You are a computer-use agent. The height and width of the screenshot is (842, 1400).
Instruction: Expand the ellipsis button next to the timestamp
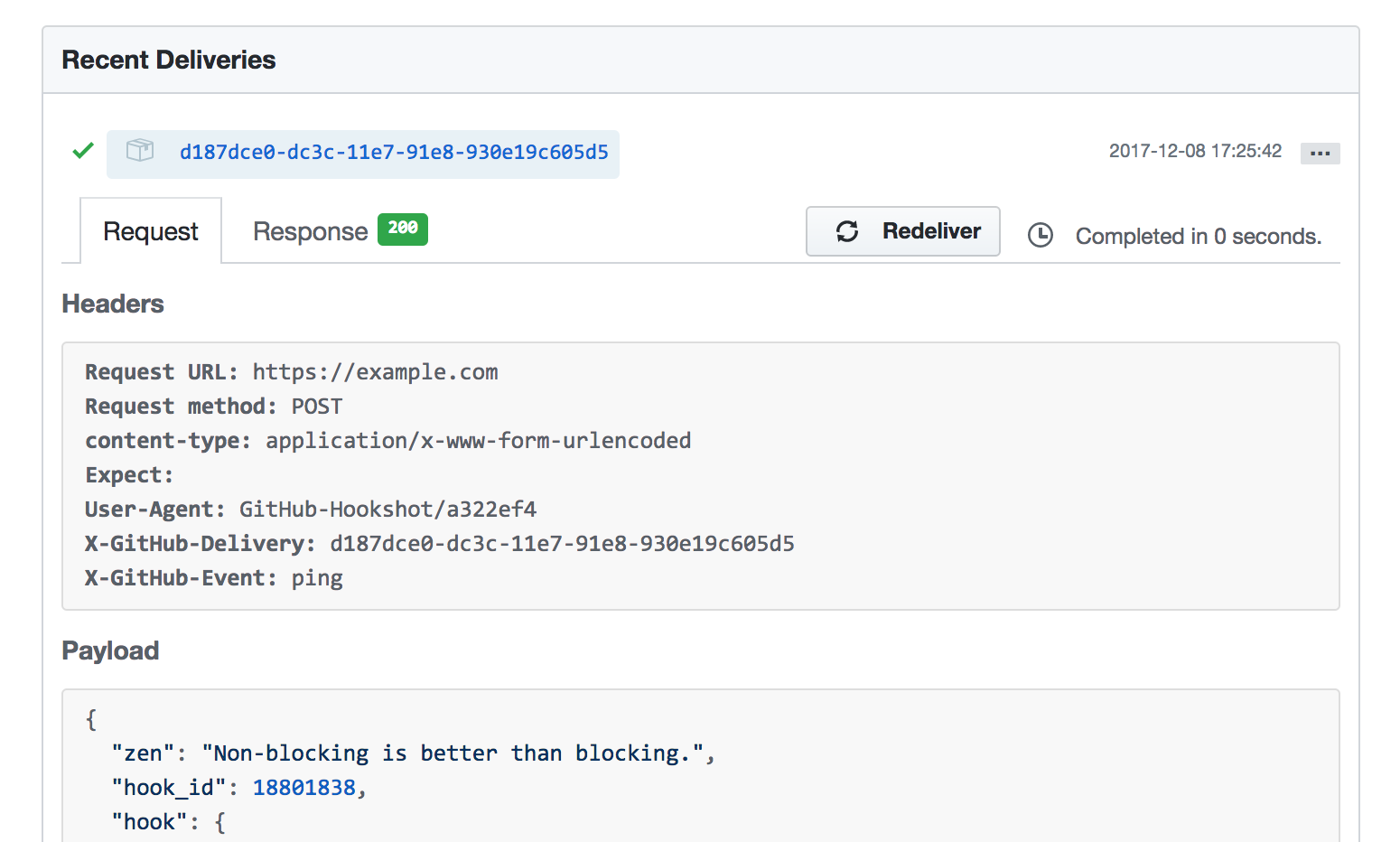(x=1320, y=154)
